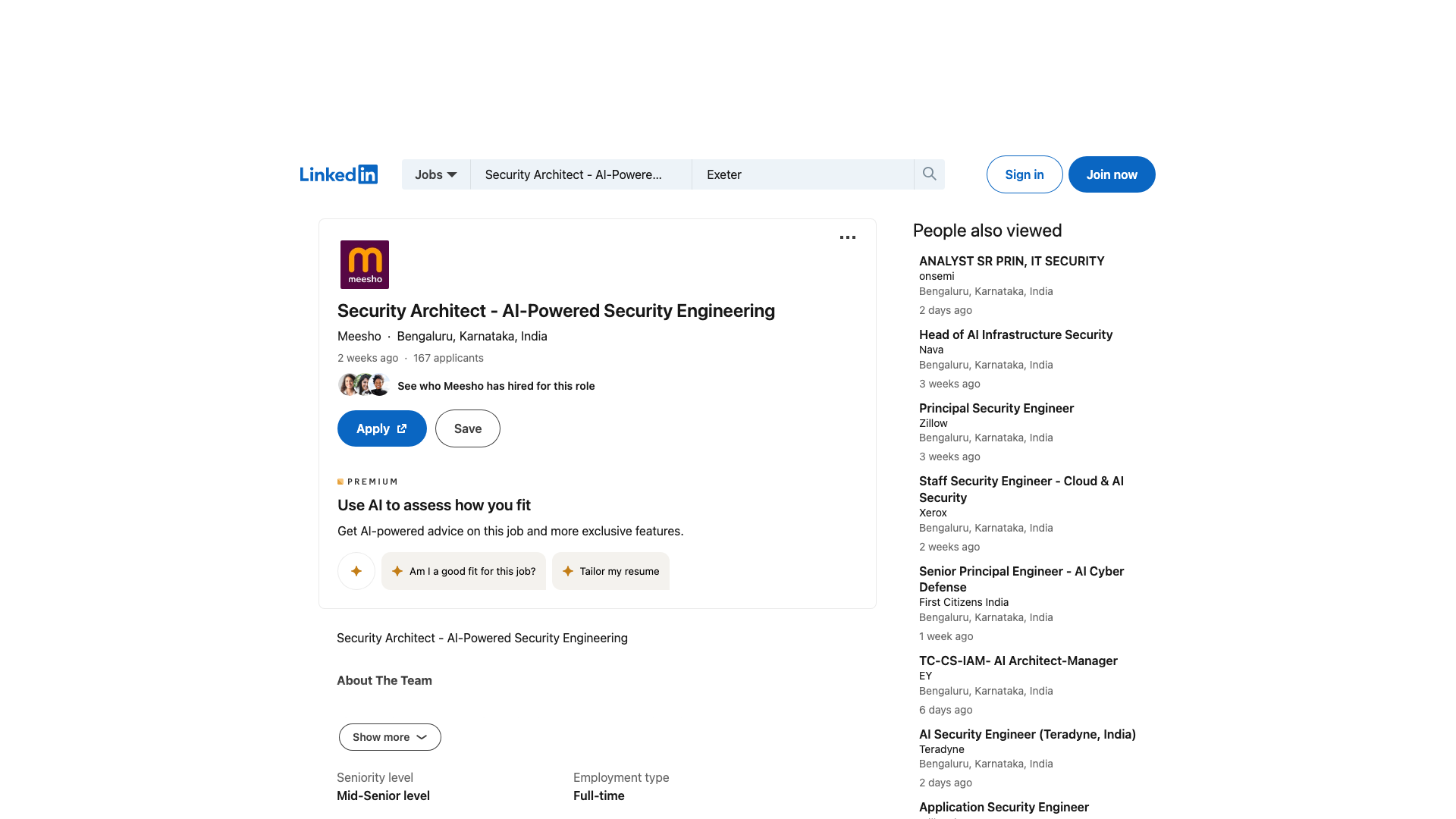Click the '167 applicants' text

[x=448, y=358]
